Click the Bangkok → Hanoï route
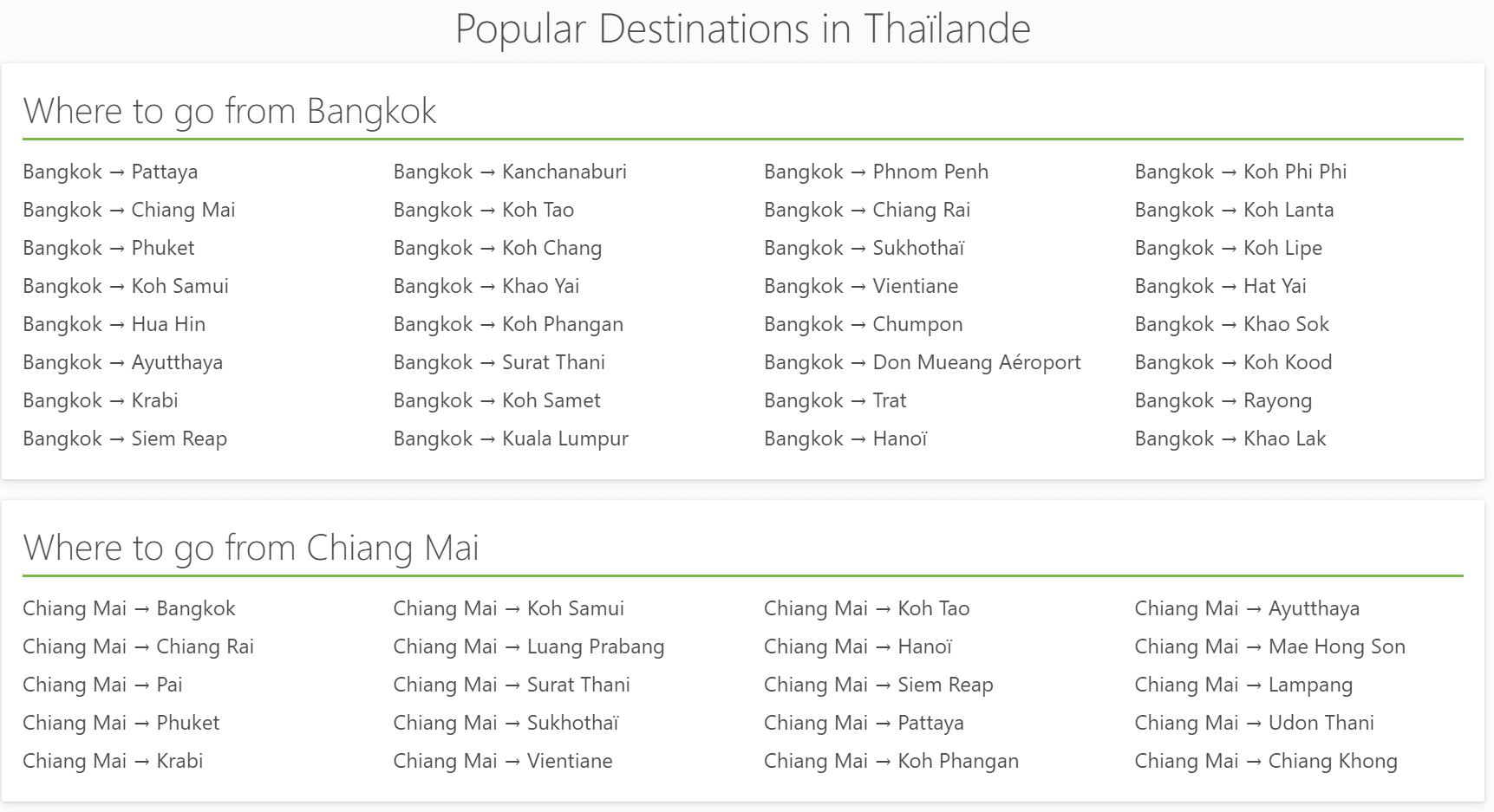1494x812 pixels. click(845, 438)
